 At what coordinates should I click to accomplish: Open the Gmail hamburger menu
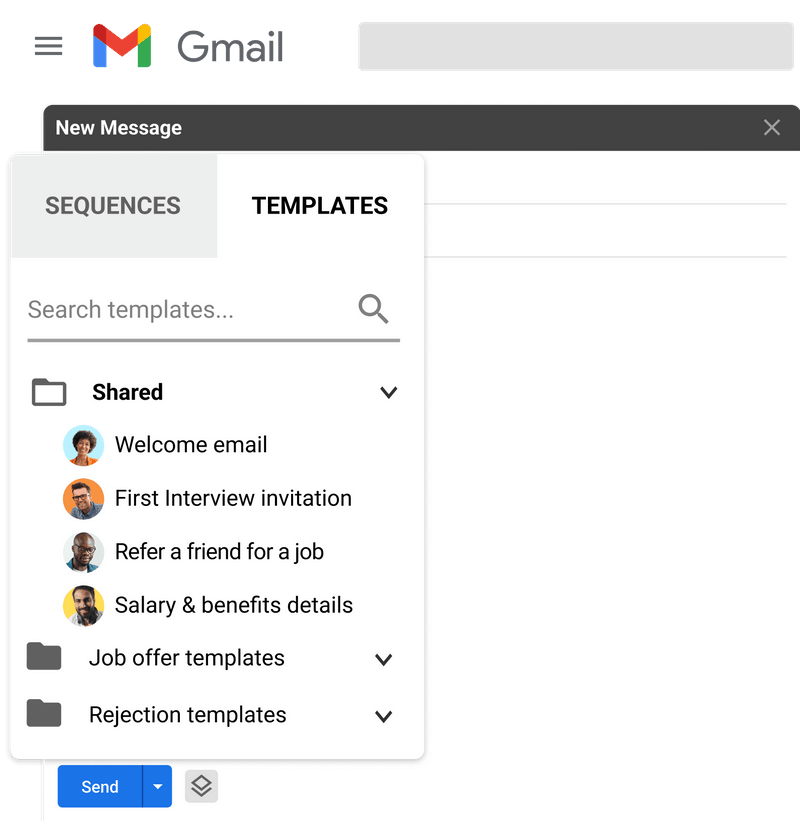48,45
